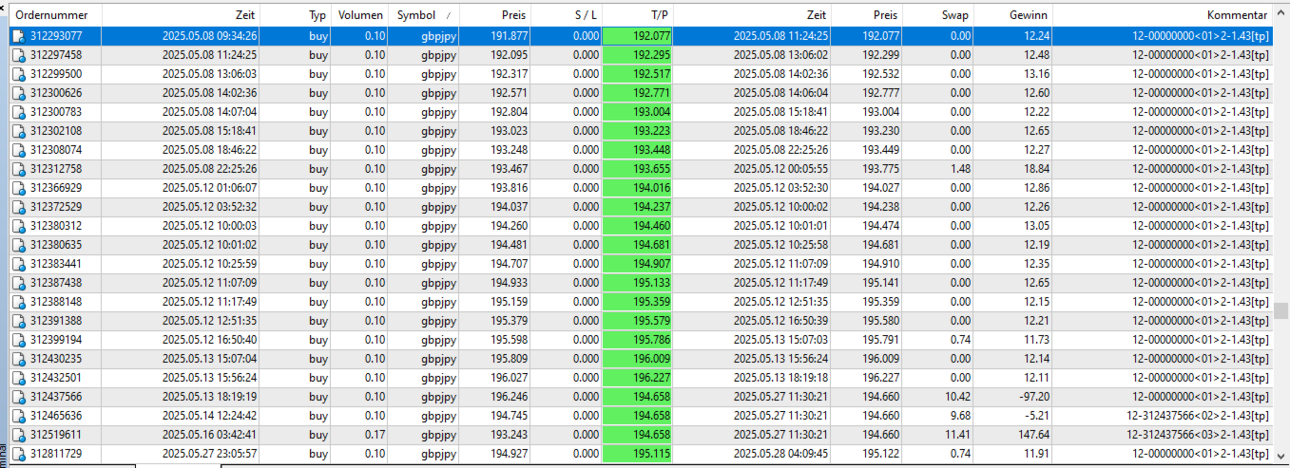Click the icon for order 312387438
Image resolution: width=1290 pixels, height=468 pixels.
18,282
